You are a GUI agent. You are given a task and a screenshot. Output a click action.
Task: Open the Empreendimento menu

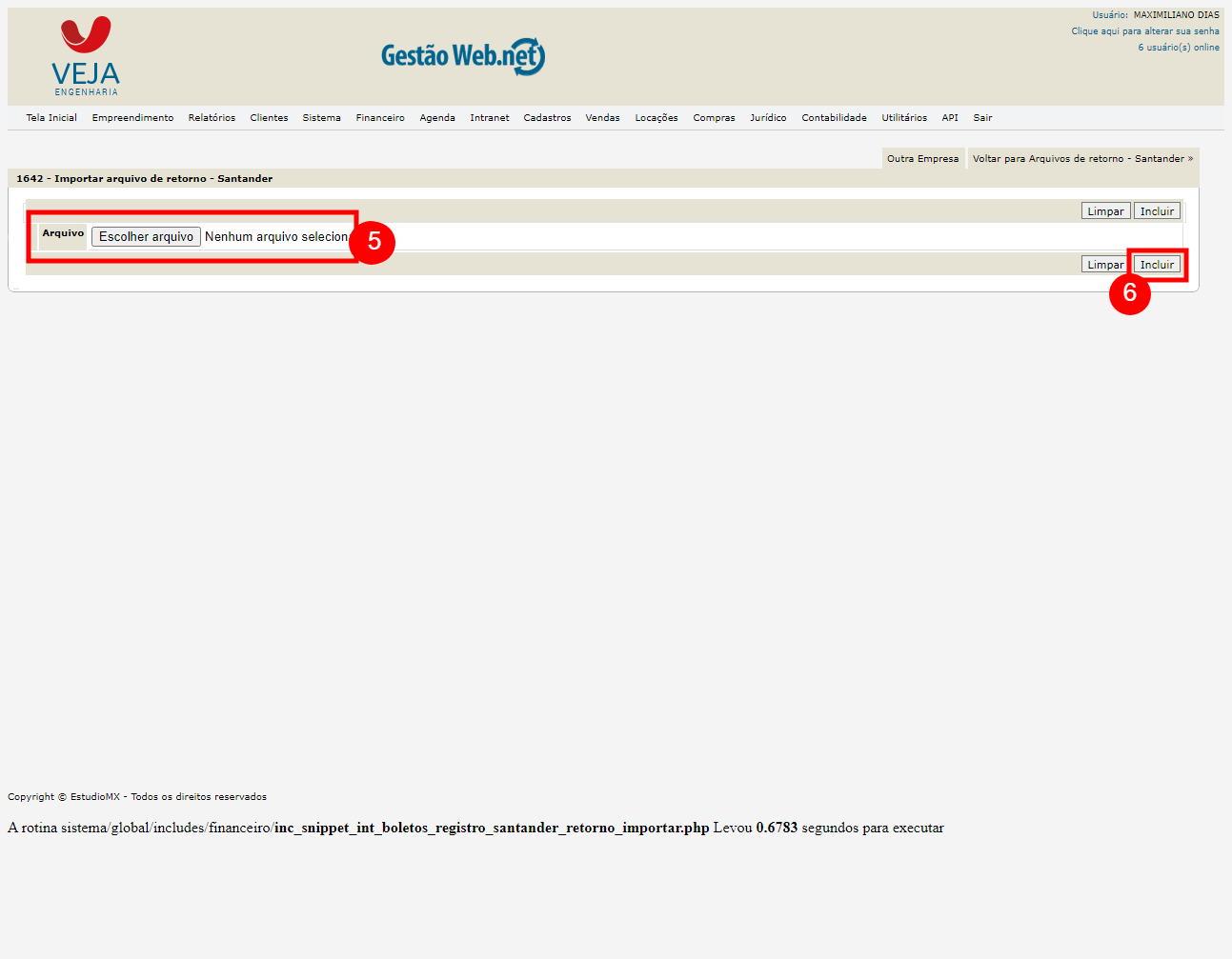(x=132, y=118)
